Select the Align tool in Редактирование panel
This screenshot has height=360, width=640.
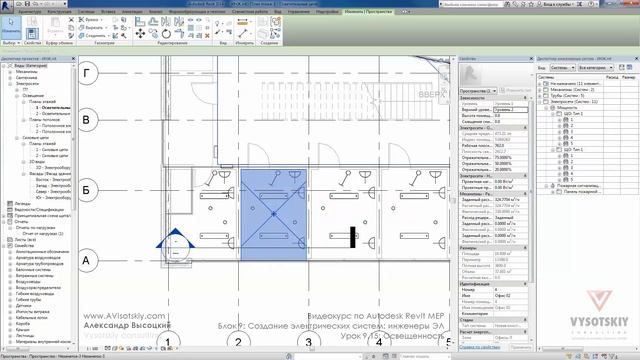click(x=140, y=22)
